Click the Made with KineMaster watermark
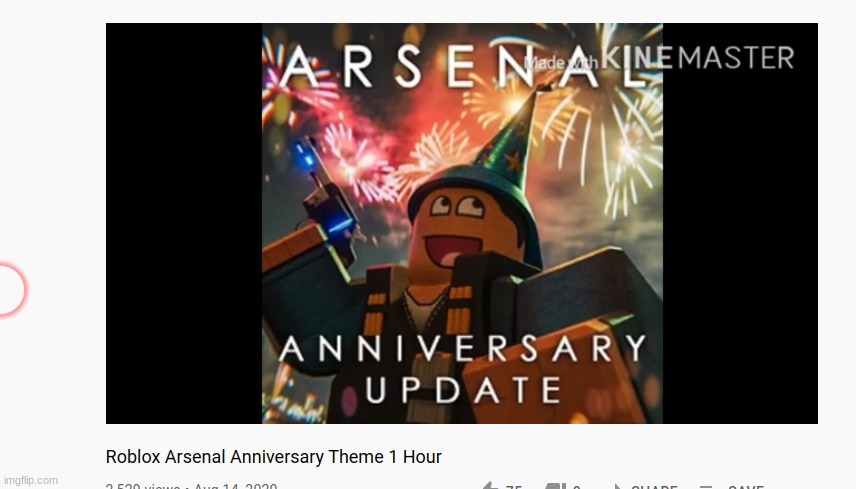 (658, 58)
